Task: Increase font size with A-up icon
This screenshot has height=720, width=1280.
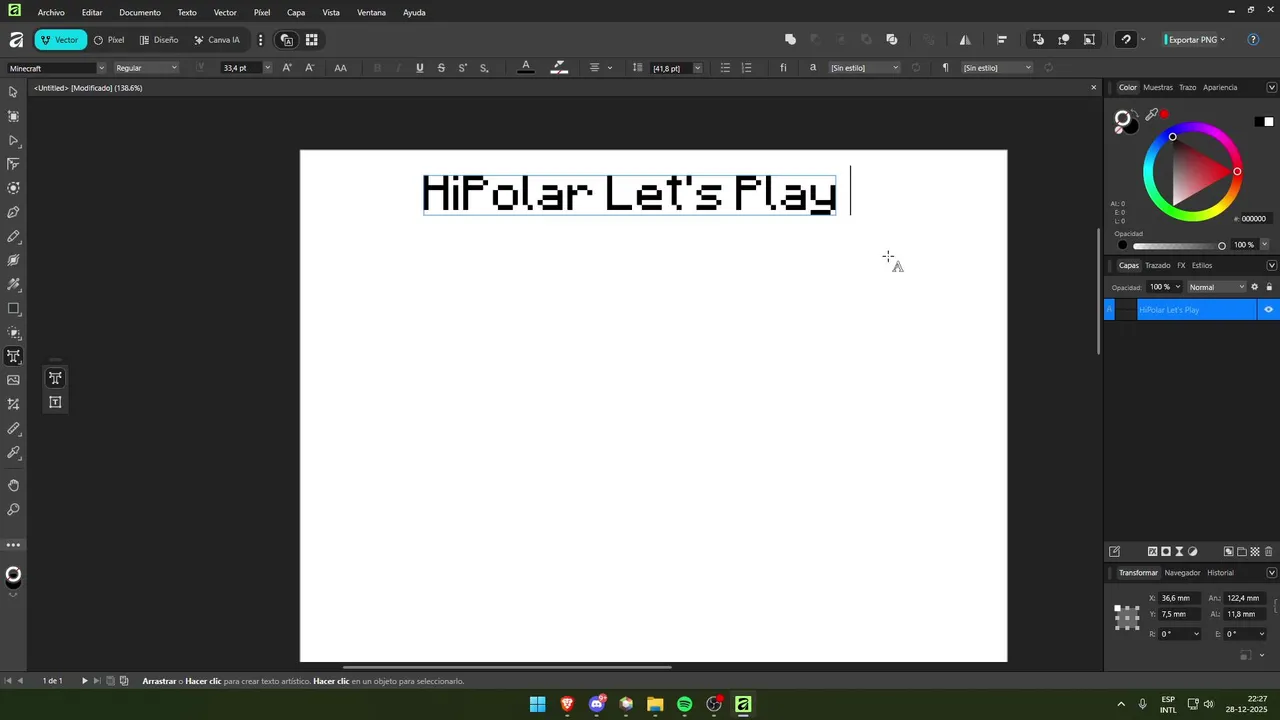Action: [x=287, y=68]
